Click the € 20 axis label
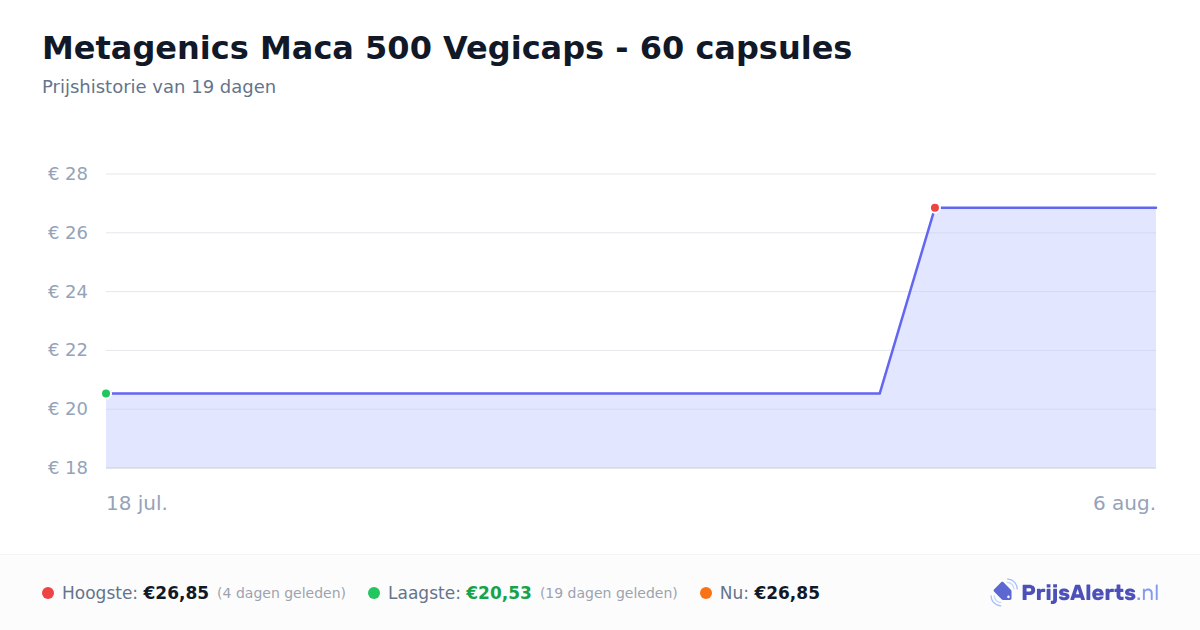 (x=68, y=409)
